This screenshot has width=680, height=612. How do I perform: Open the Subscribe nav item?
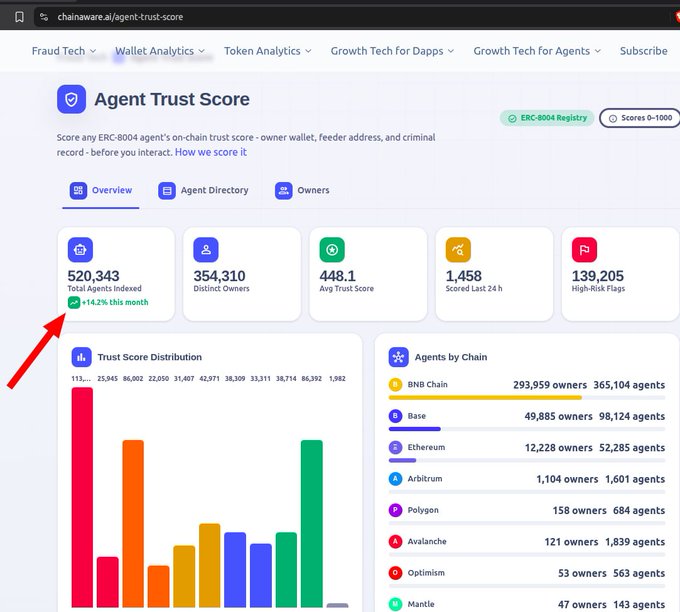(644, 51)
